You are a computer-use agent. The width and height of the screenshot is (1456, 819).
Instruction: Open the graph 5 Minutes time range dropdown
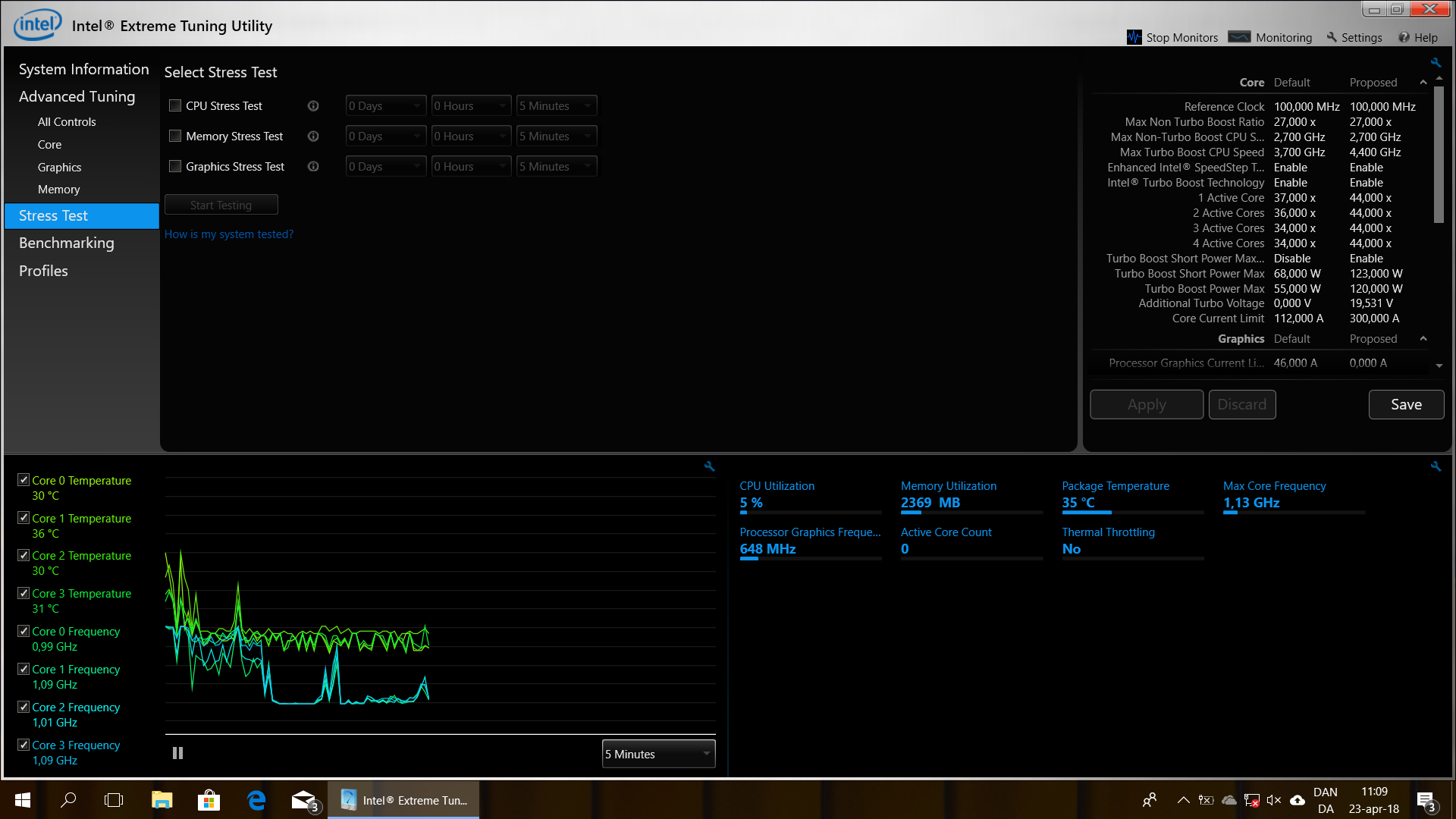pyautogui.click(x=658, y=754)
